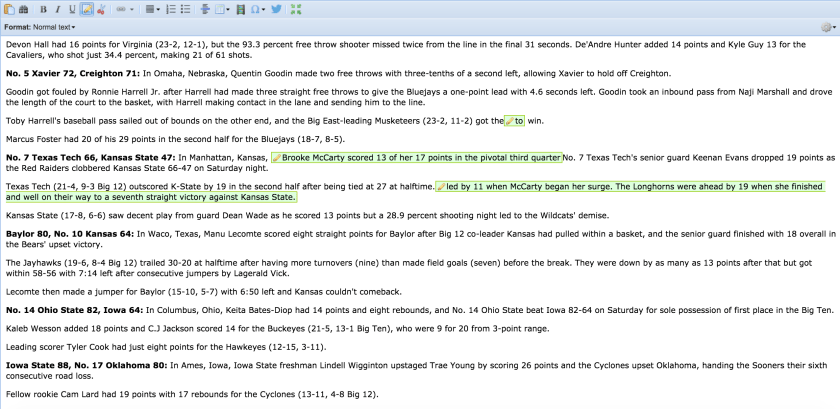Click the highlighted annotation pencil tool
Image resolution: width=840 pixels, height=409 pixels.
click(87, 9)
